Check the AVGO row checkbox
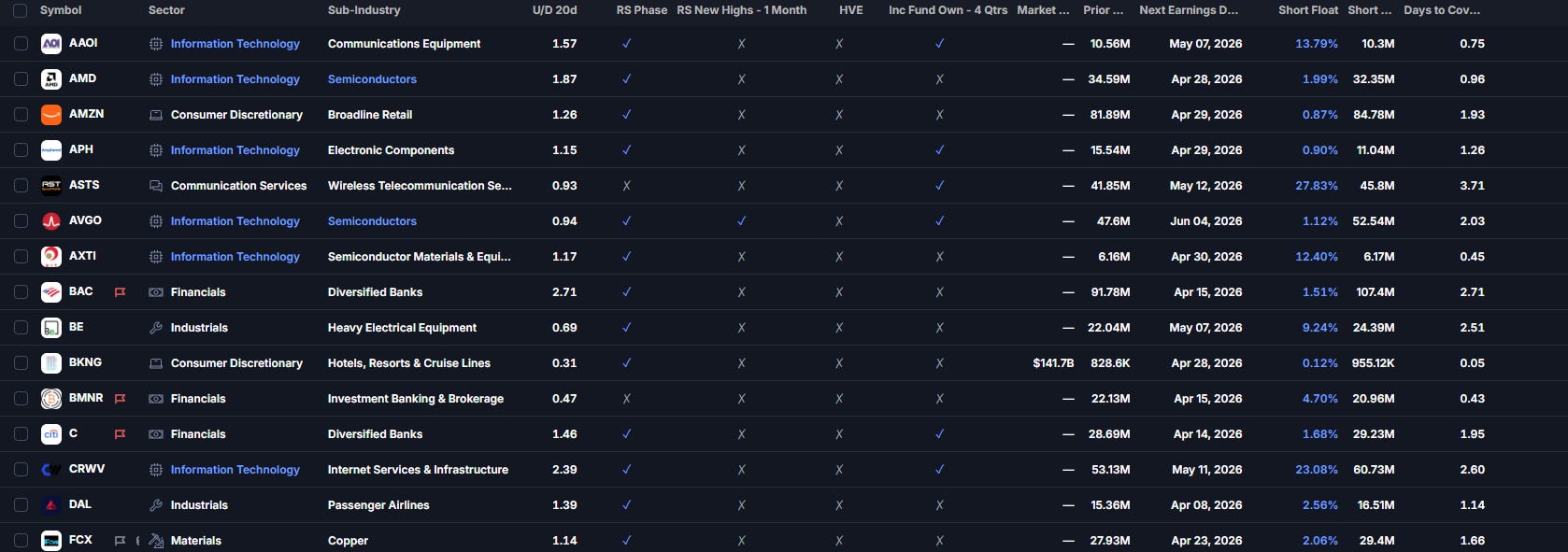 click(x=21, y=221)
